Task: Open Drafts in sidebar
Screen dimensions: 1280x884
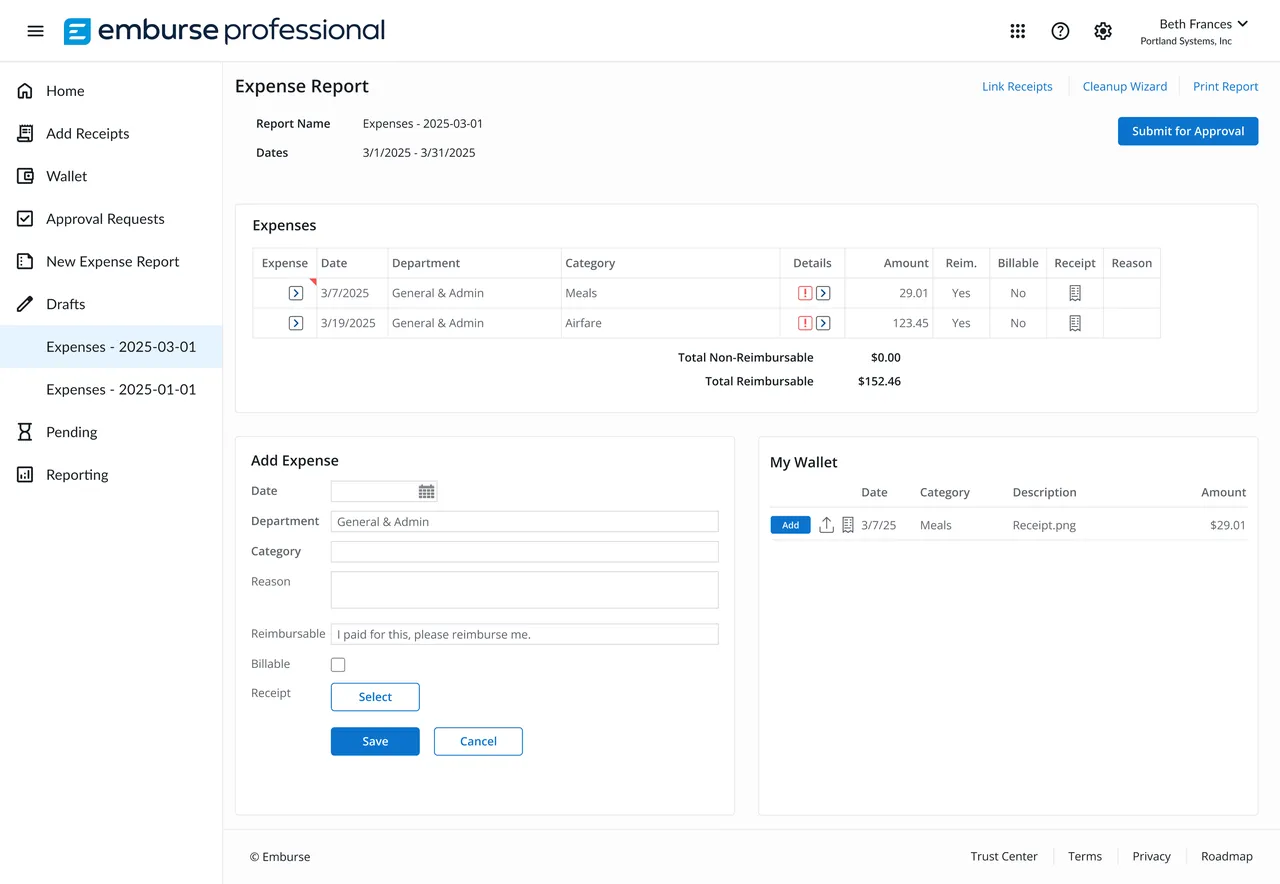Action: [x=66, y=304]
